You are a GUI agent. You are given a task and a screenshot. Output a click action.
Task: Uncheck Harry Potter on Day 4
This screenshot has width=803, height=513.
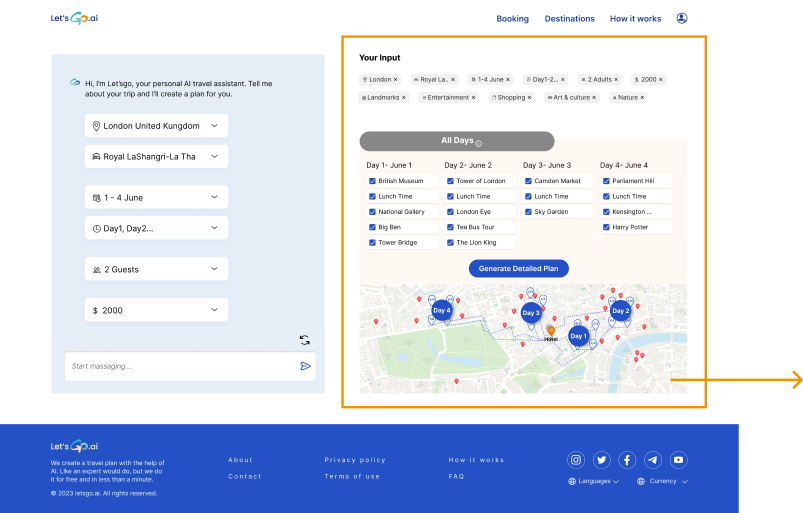click(606, 227)
